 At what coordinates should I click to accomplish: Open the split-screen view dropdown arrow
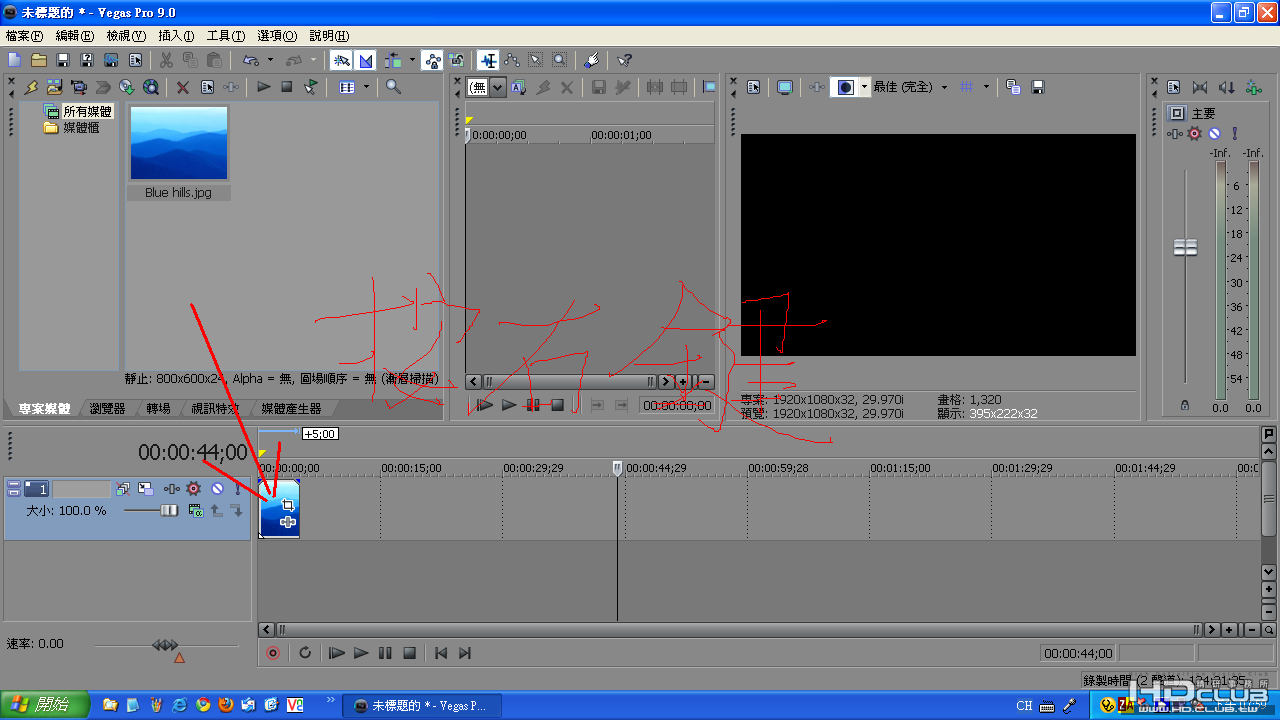(x=864, y=87)
